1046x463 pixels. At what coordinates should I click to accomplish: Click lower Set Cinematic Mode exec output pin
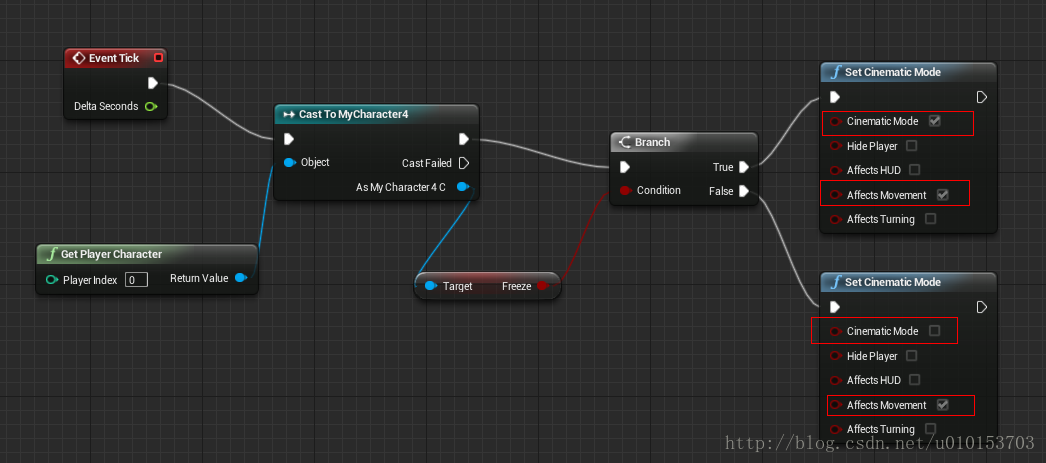[981, 307]
